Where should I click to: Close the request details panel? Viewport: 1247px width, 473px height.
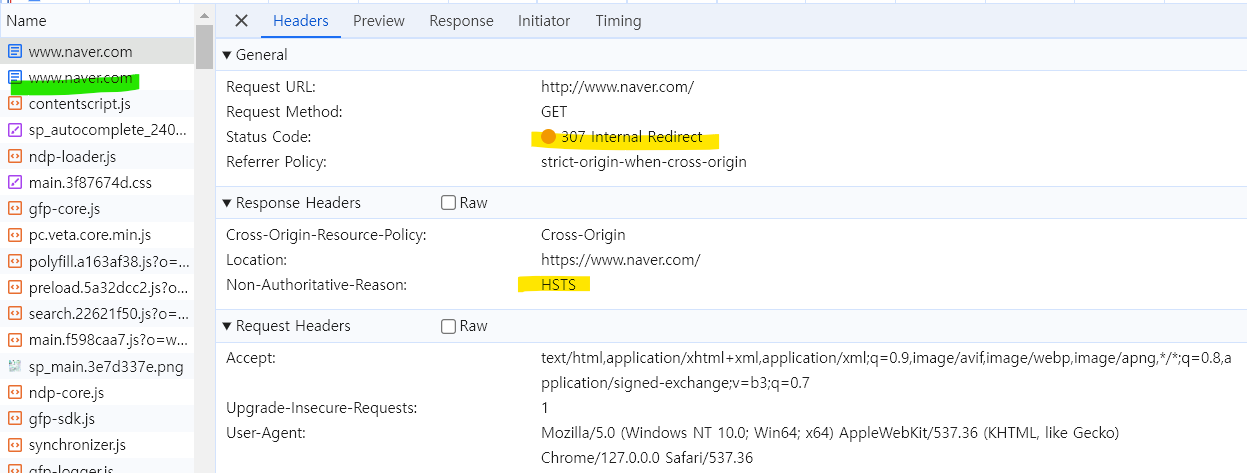[241, 20]
